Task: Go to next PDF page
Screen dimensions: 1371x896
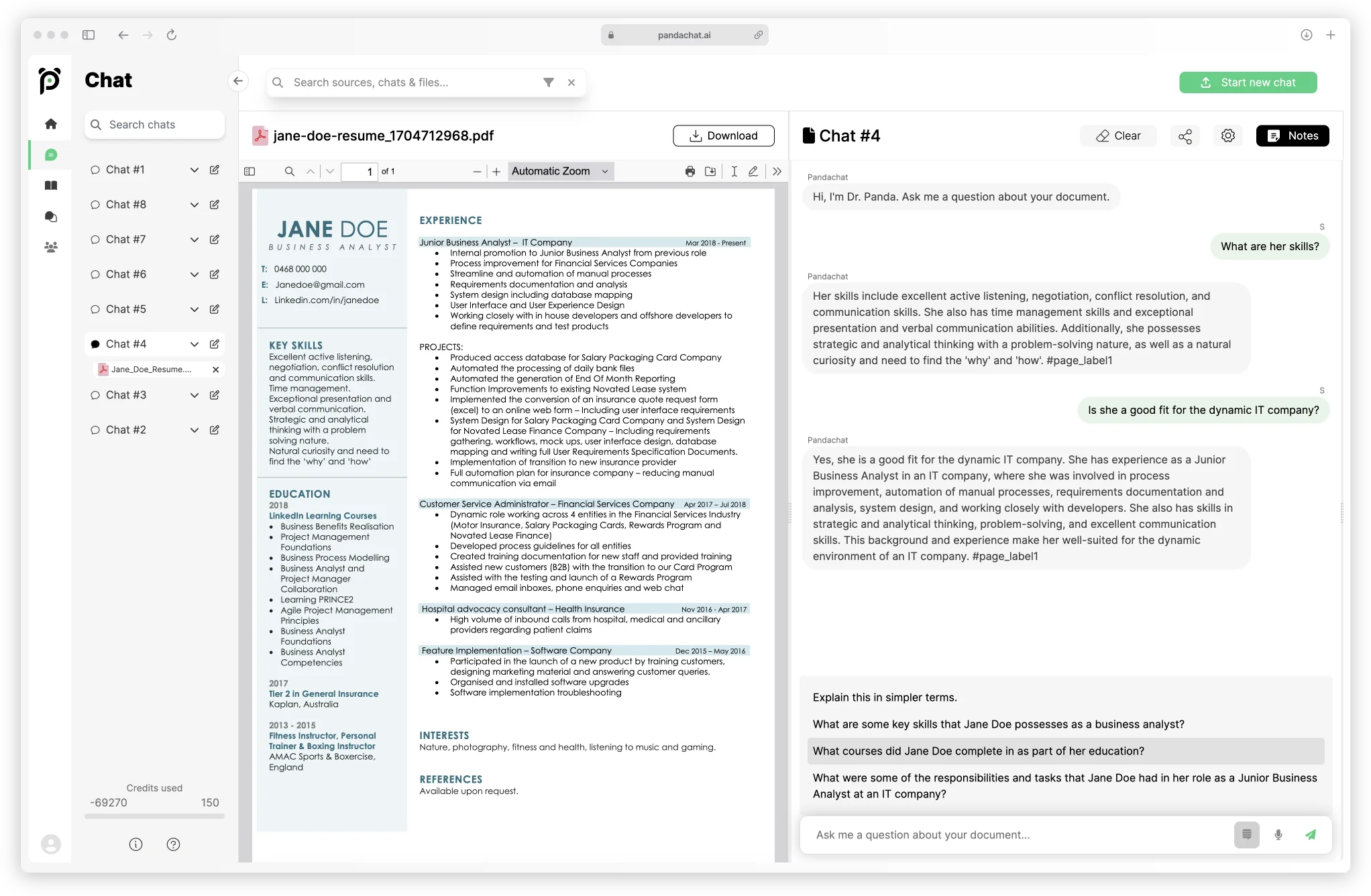Action: coord(330,172)
